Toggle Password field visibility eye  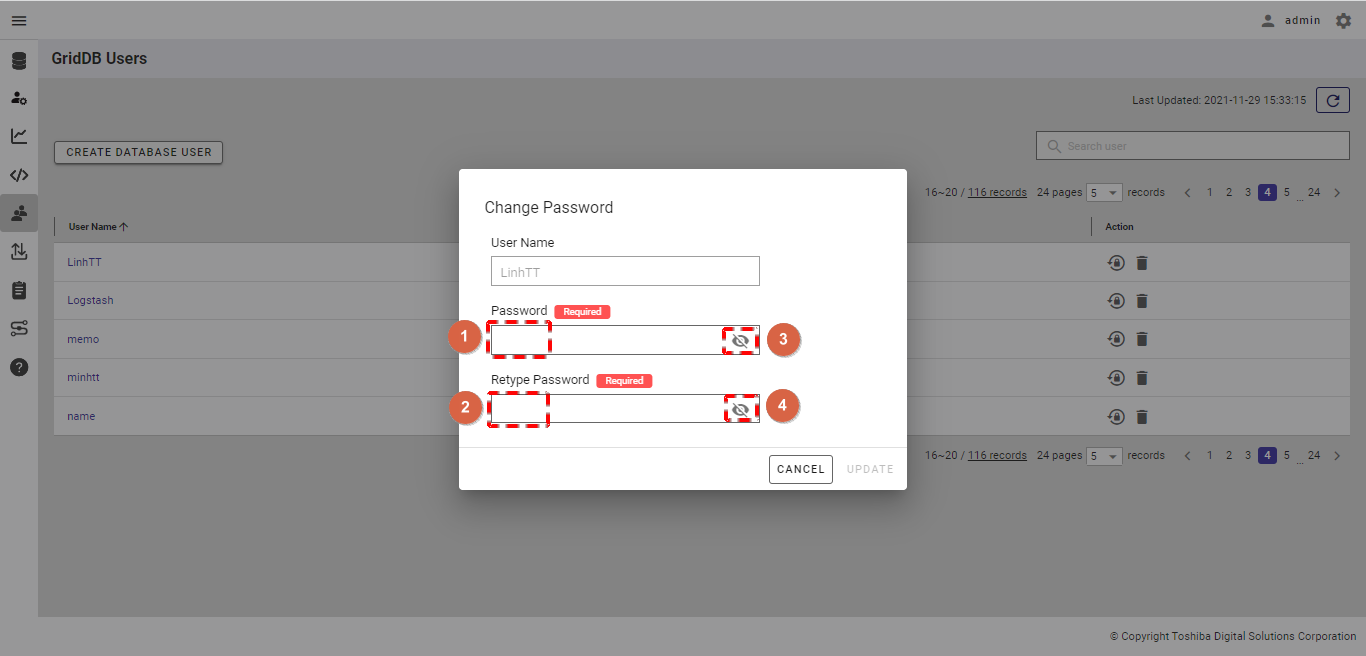(740, 340)
